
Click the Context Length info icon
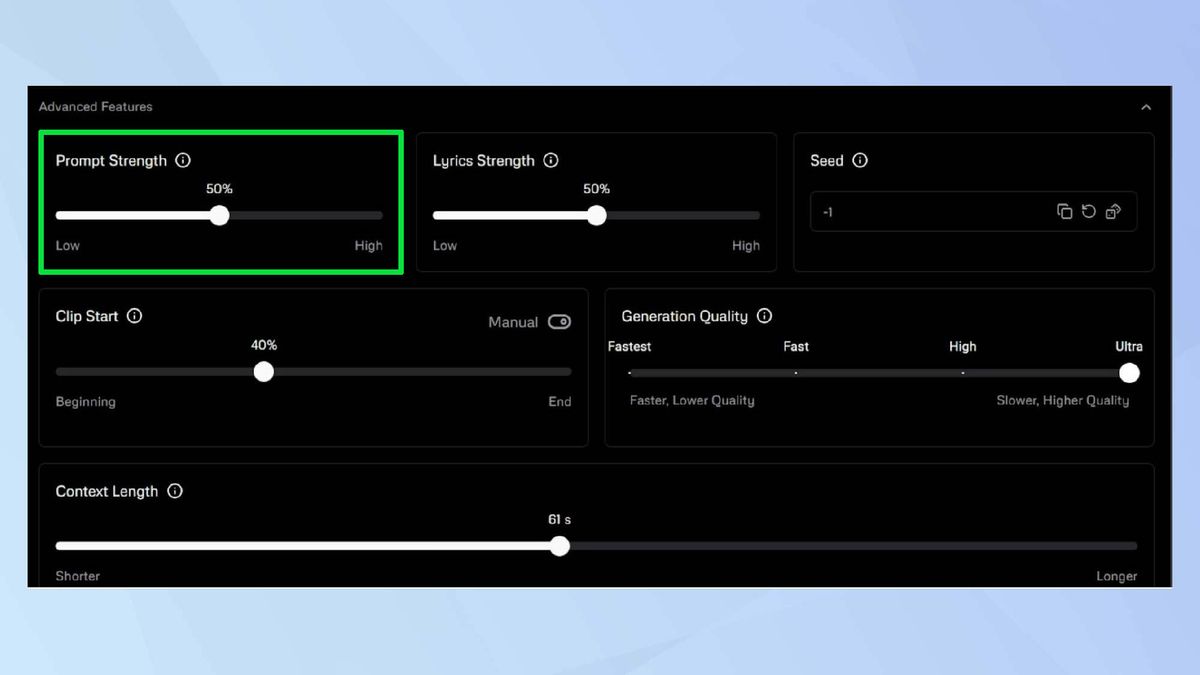tap(176, 491)
